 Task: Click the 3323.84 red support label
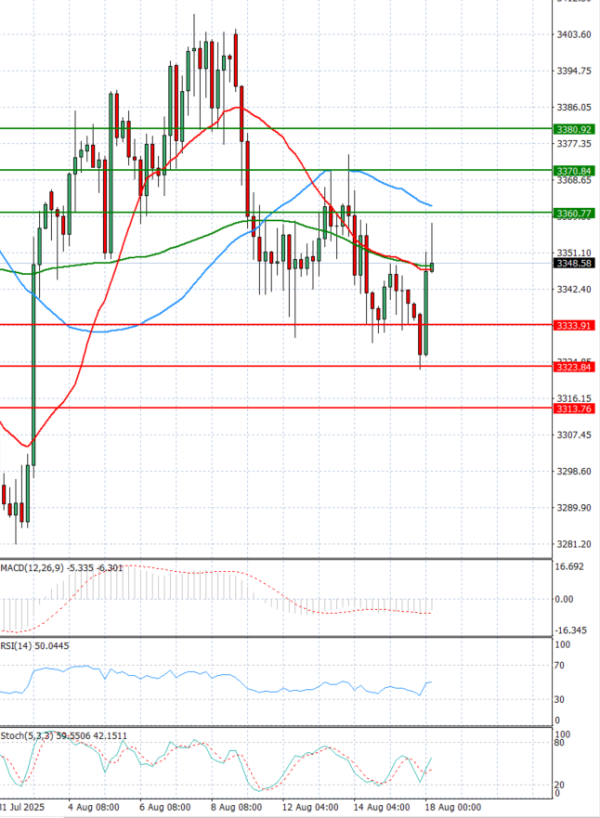[x=574, y=367]
